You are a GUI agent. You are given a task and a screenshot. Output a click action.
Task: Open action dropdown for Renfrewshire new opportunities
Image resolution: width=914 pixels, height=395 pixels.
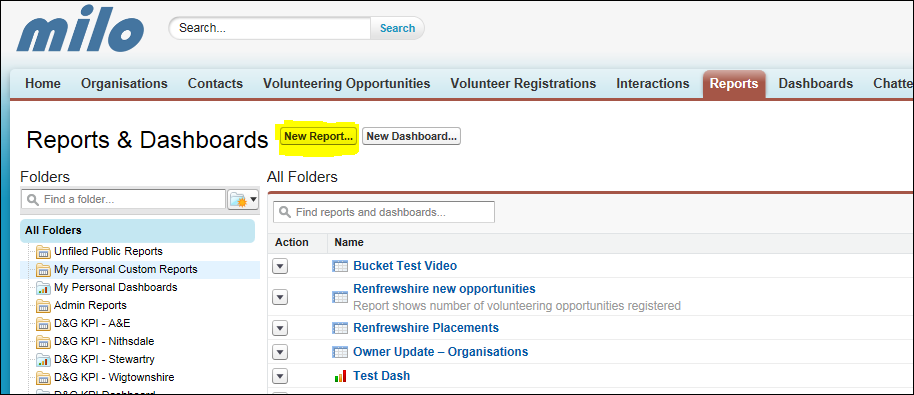[280, 297]
